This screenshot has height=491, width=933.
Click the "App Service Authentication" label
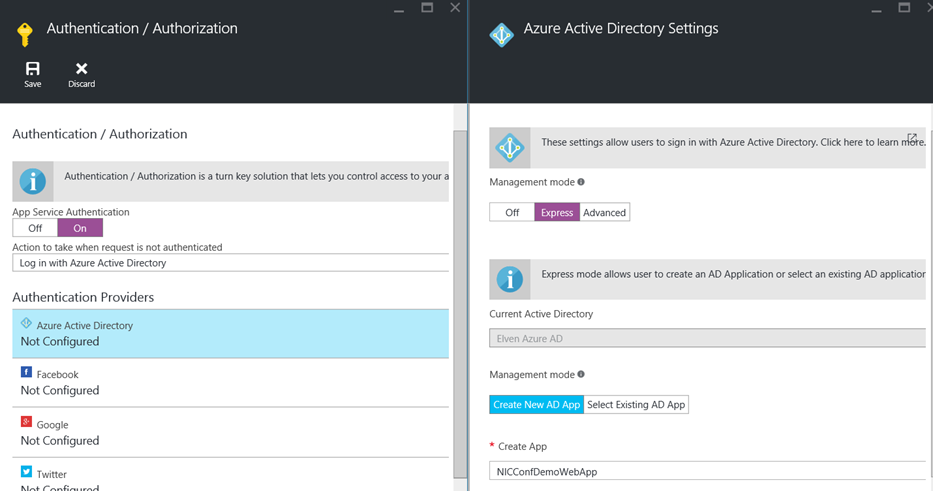(71, 212)
